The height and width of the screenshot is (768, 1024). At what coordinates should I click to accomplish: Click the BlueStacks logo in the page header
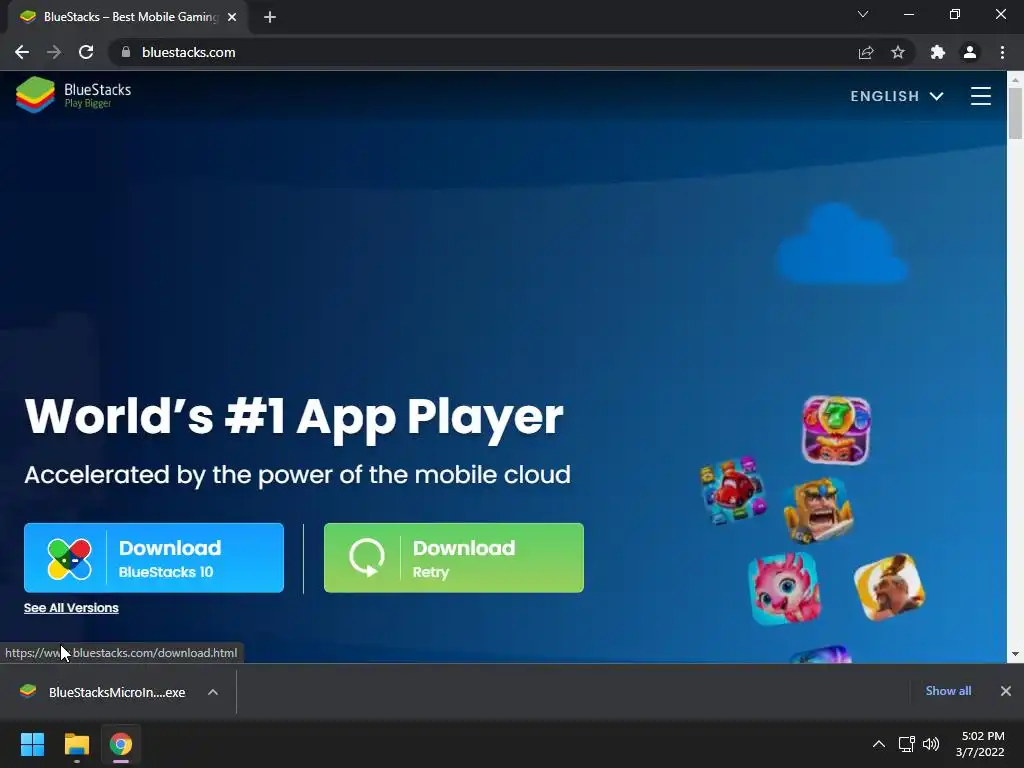pos(73,95)
